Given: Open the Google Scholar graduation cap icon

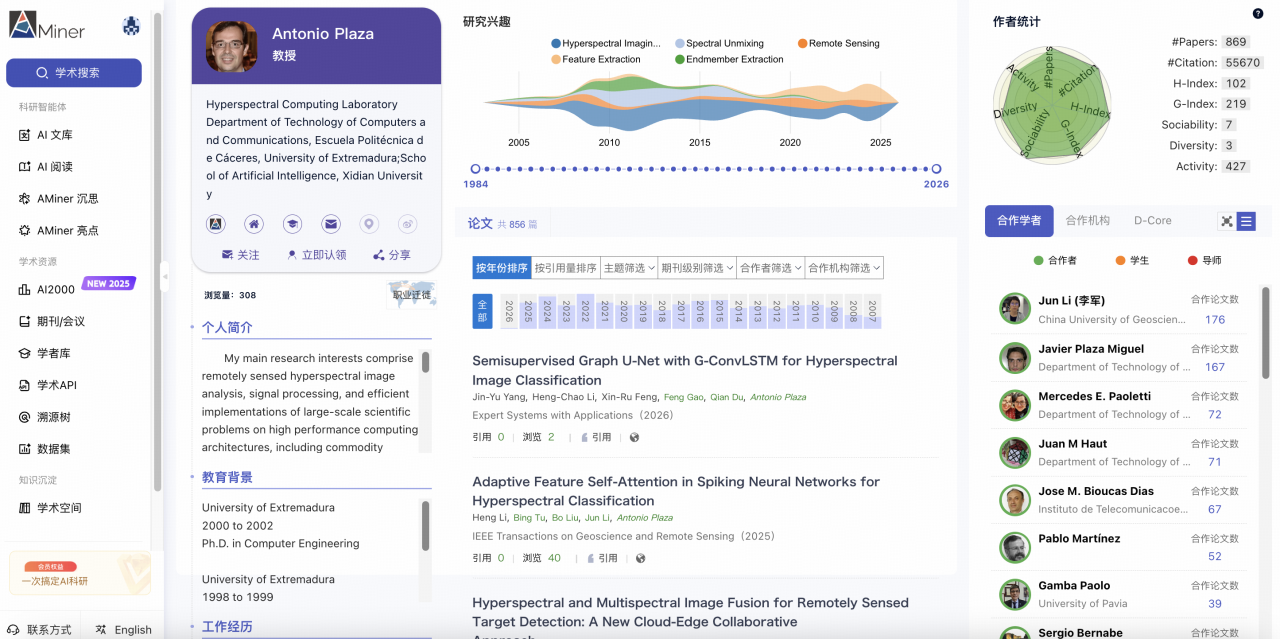Looking at the screenshot, I should (x=292, y=224).
